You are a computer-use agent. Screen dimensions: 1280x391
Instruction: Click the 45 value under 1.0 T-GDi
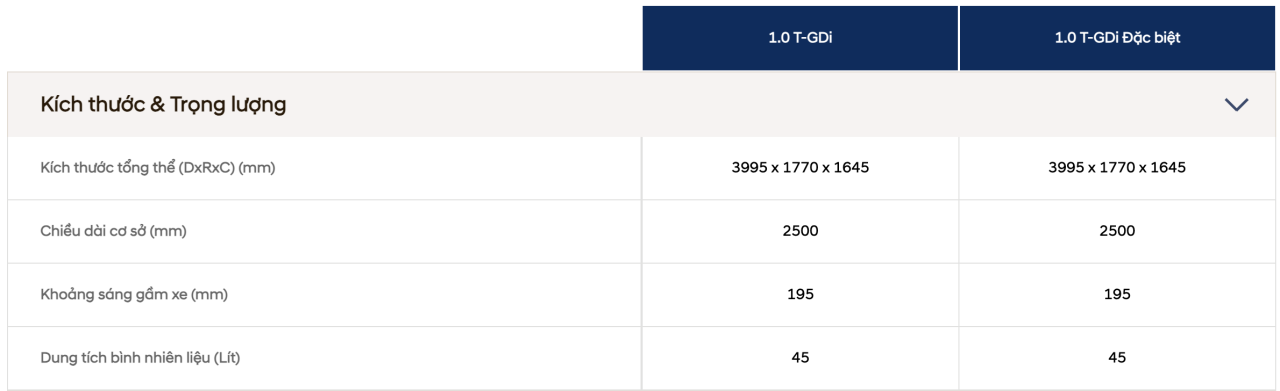[x=800, y=357]
